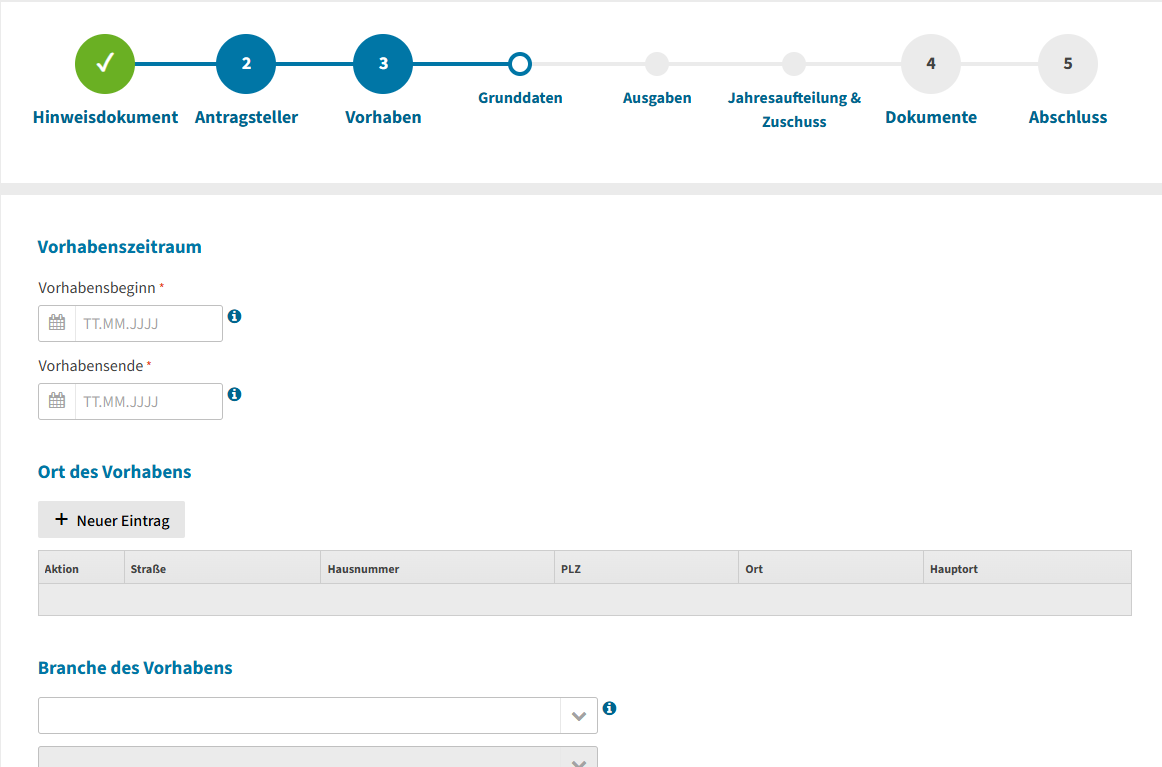Select the Ausgaben sub-step

tap(657, 64)
